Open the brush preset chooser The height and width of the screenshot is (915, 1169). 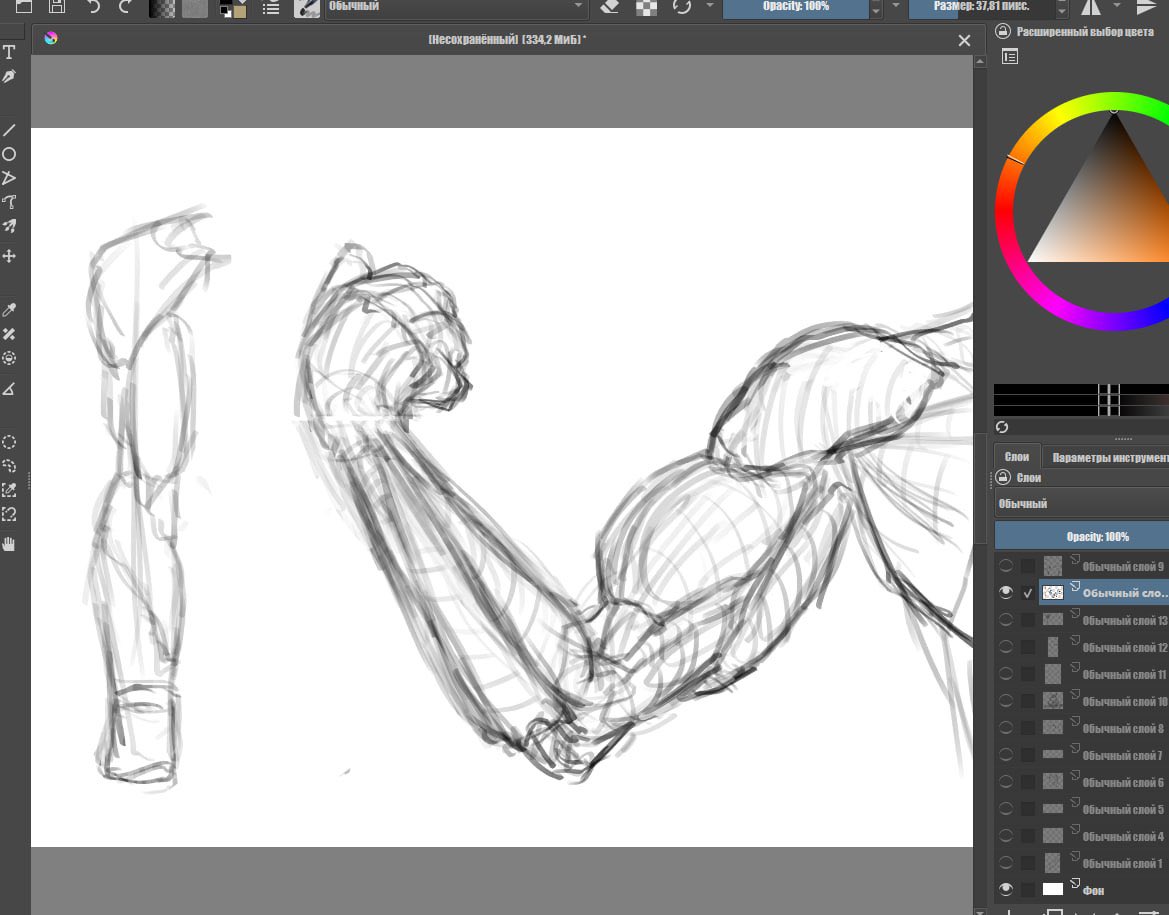pyautogui.click(x=306, y=7)
